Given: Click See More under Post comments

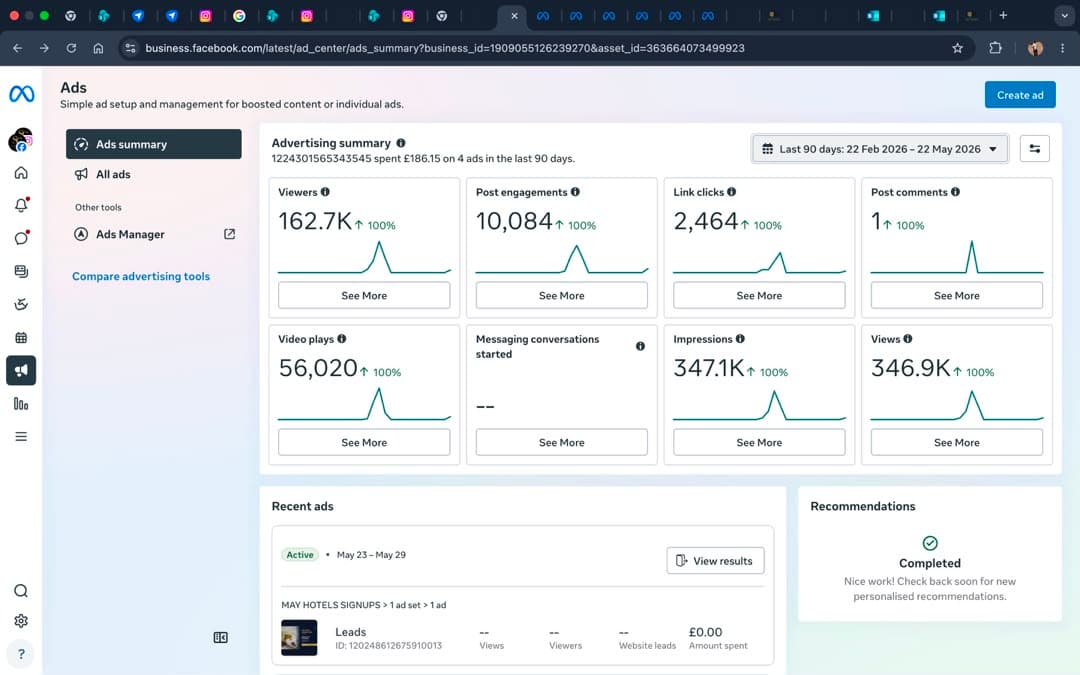Looking at the screenshot, I should tap(957, 295).
